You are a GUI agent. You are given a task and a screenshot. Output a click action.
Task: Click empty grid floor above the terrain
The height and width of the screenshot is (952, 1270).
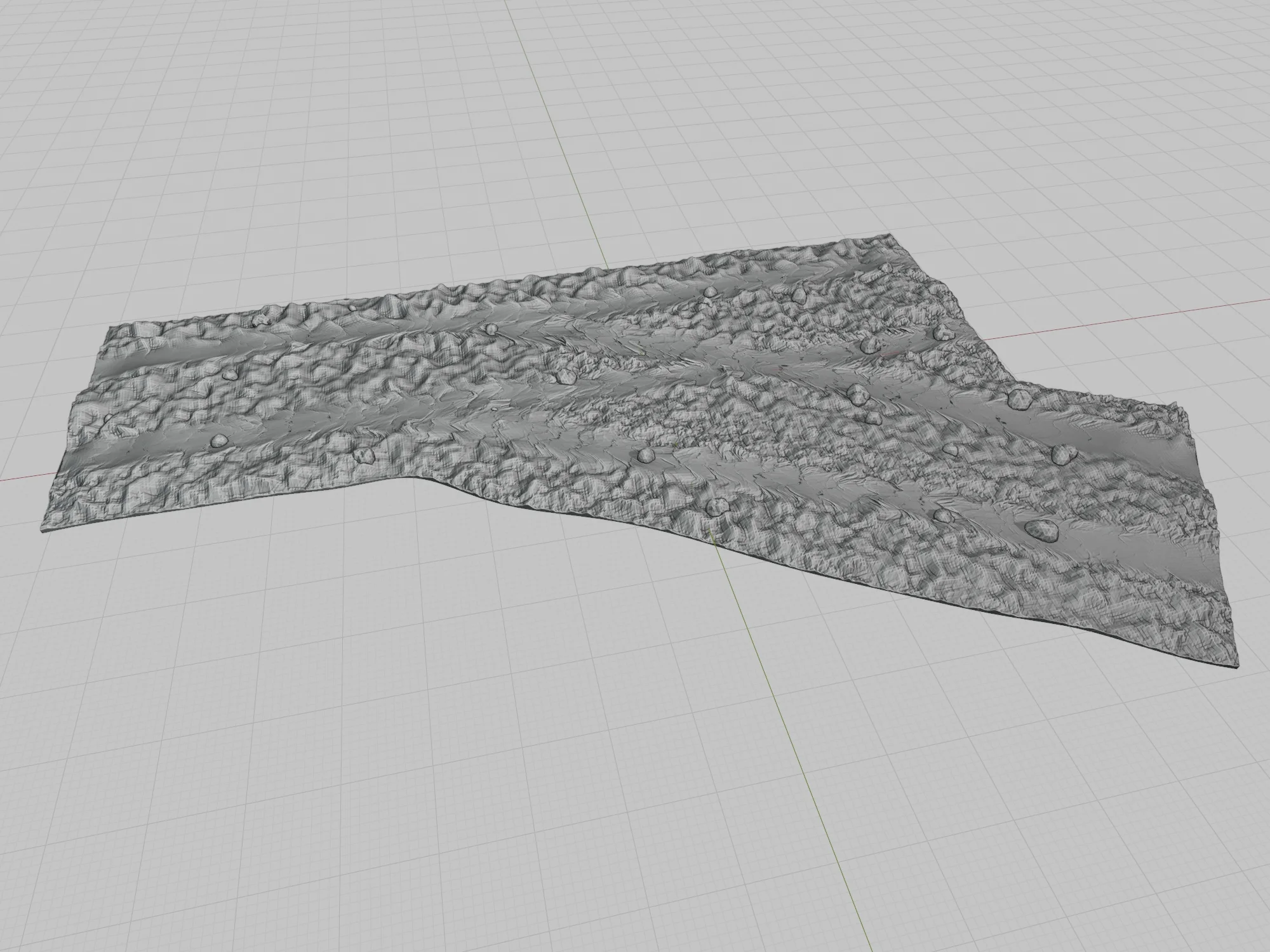(x=317, y=159)
